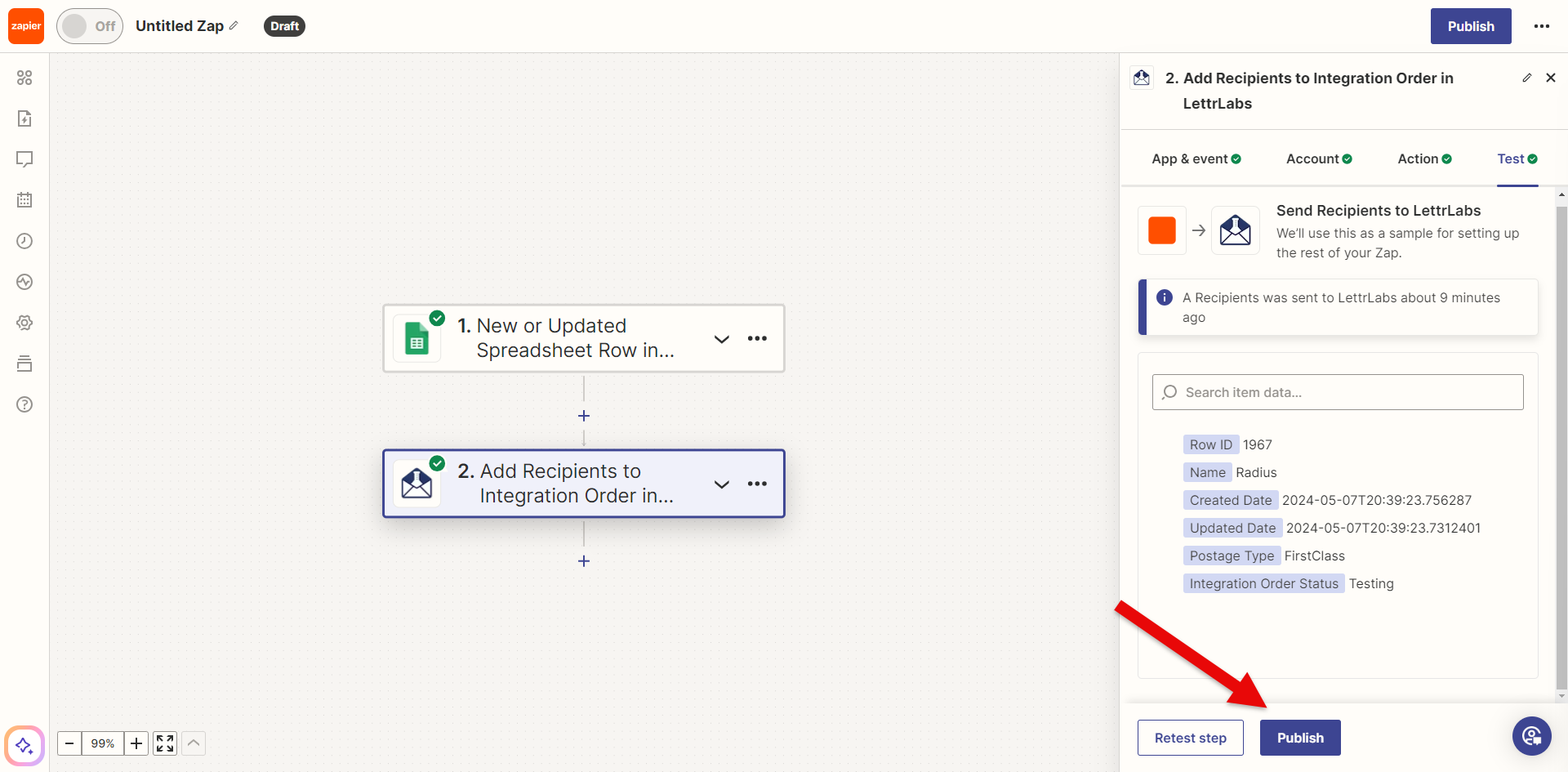This screenshot has height=772, width=1568.
Task: Click the top Publish button in header
Action: pyautogui.click(x=1471, y=26)
